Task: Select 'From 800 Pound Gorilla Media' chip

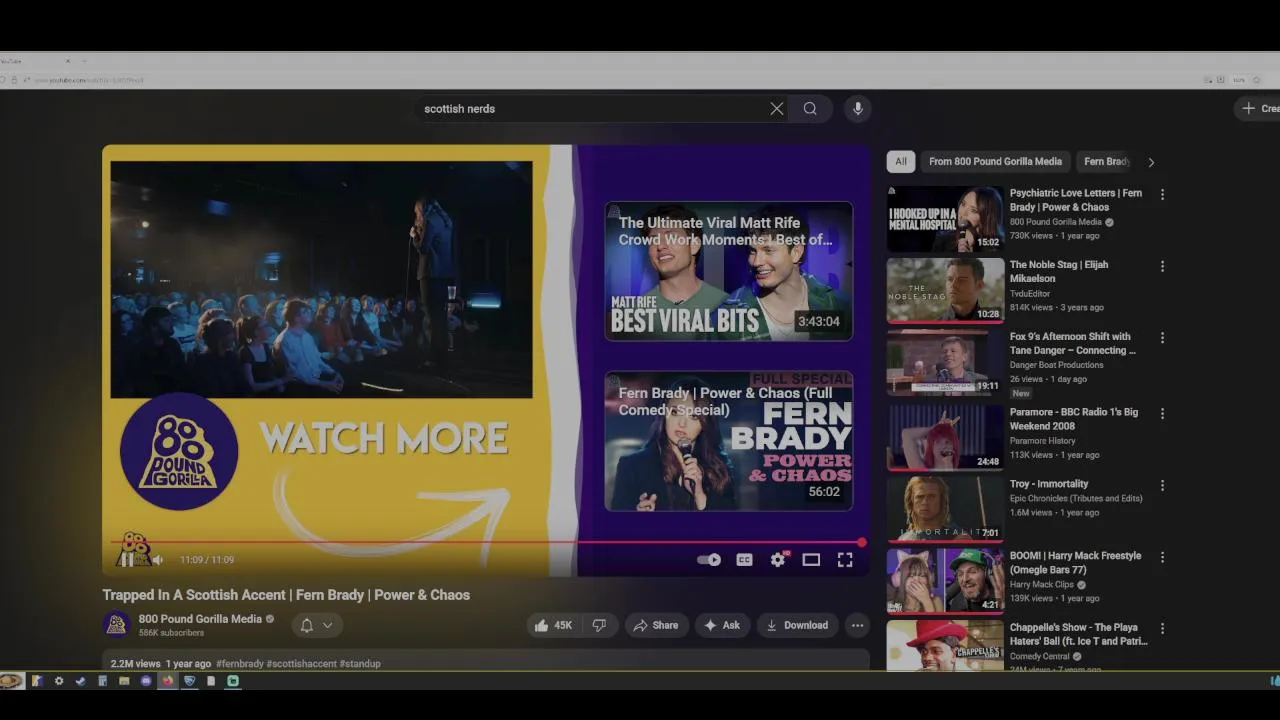Action: pos(995,161)
